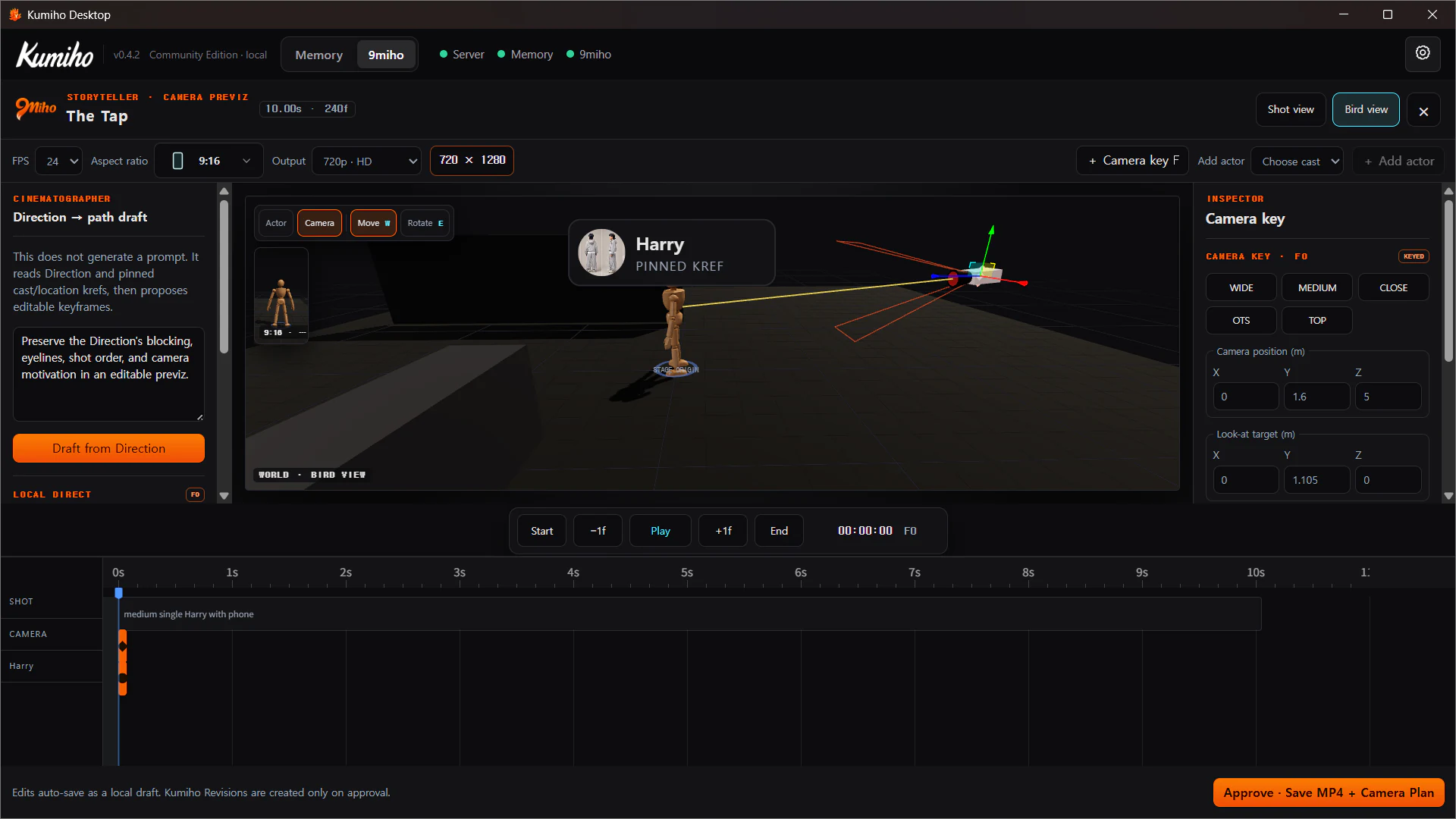The width and height of the screenshot is (1456, 819).
Task: Select the Camera manipulation mode
Action: pos(319,223)
